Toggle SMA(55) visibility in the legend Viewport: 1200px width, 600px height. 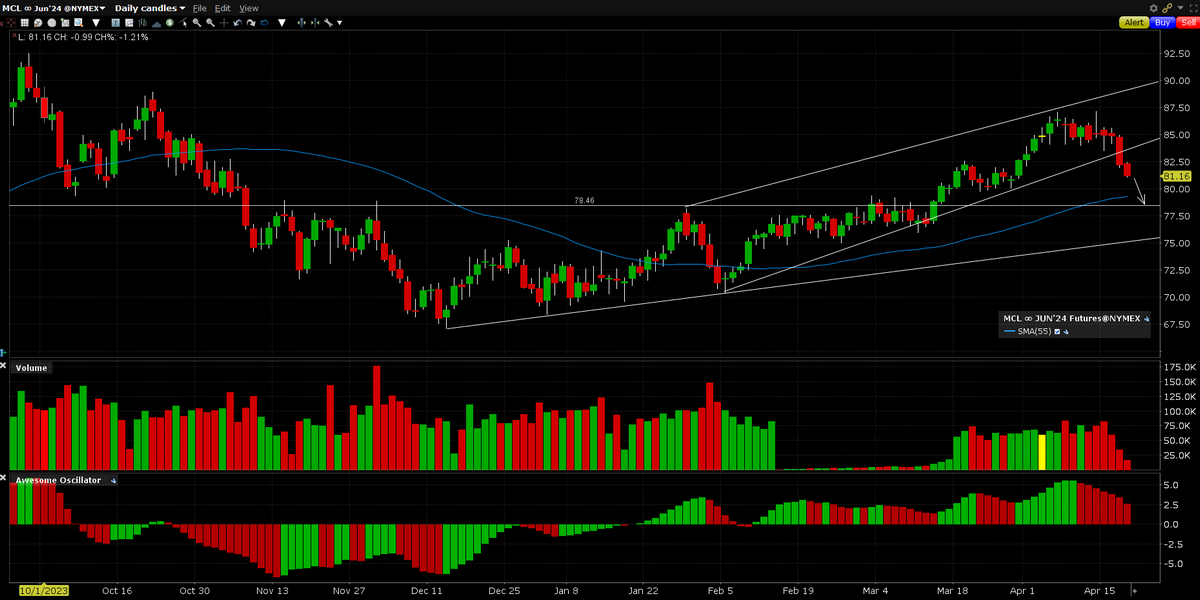pos(1058,331)
